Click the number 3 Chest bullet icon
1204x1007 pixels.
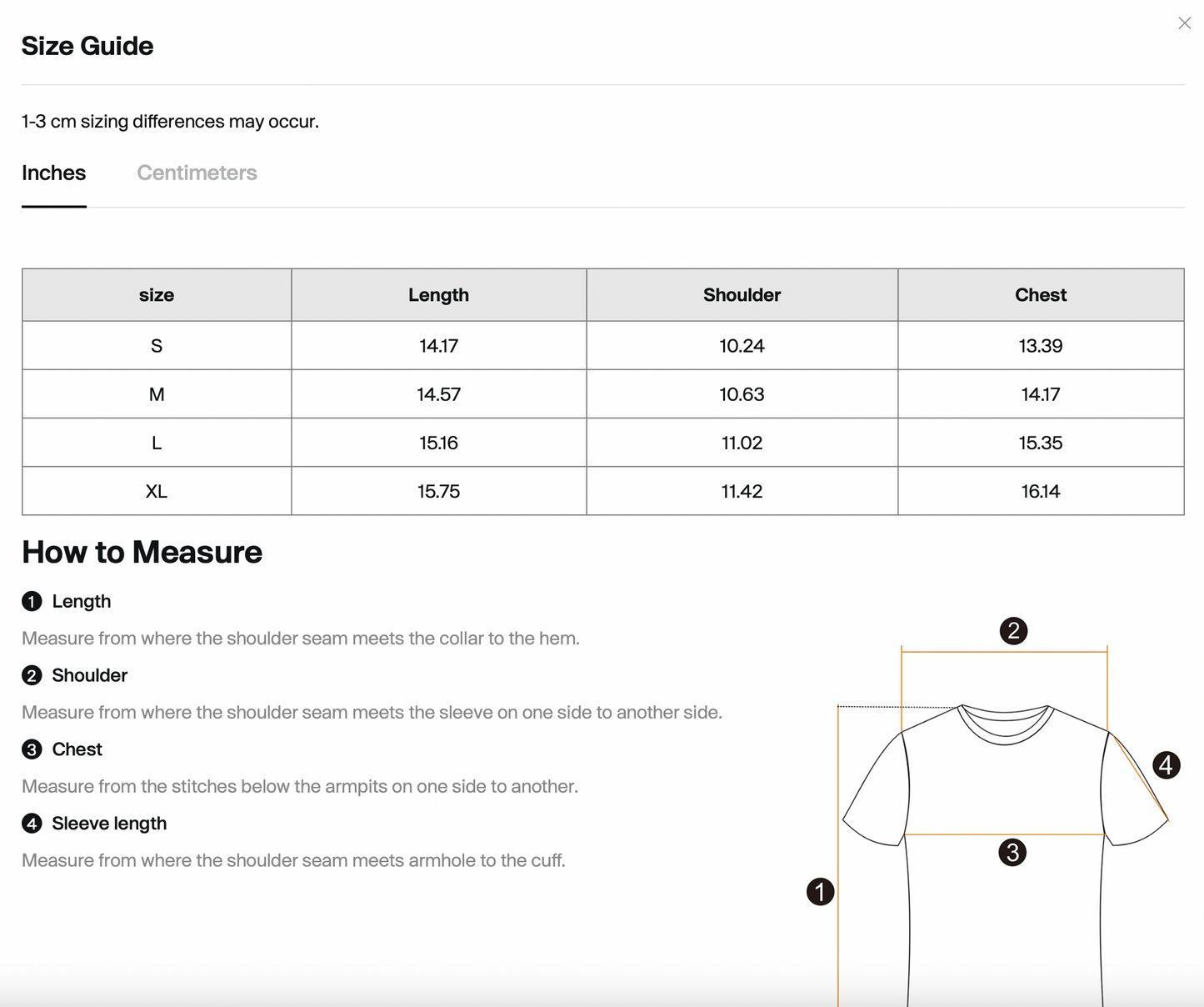click(x=32, y=749)
